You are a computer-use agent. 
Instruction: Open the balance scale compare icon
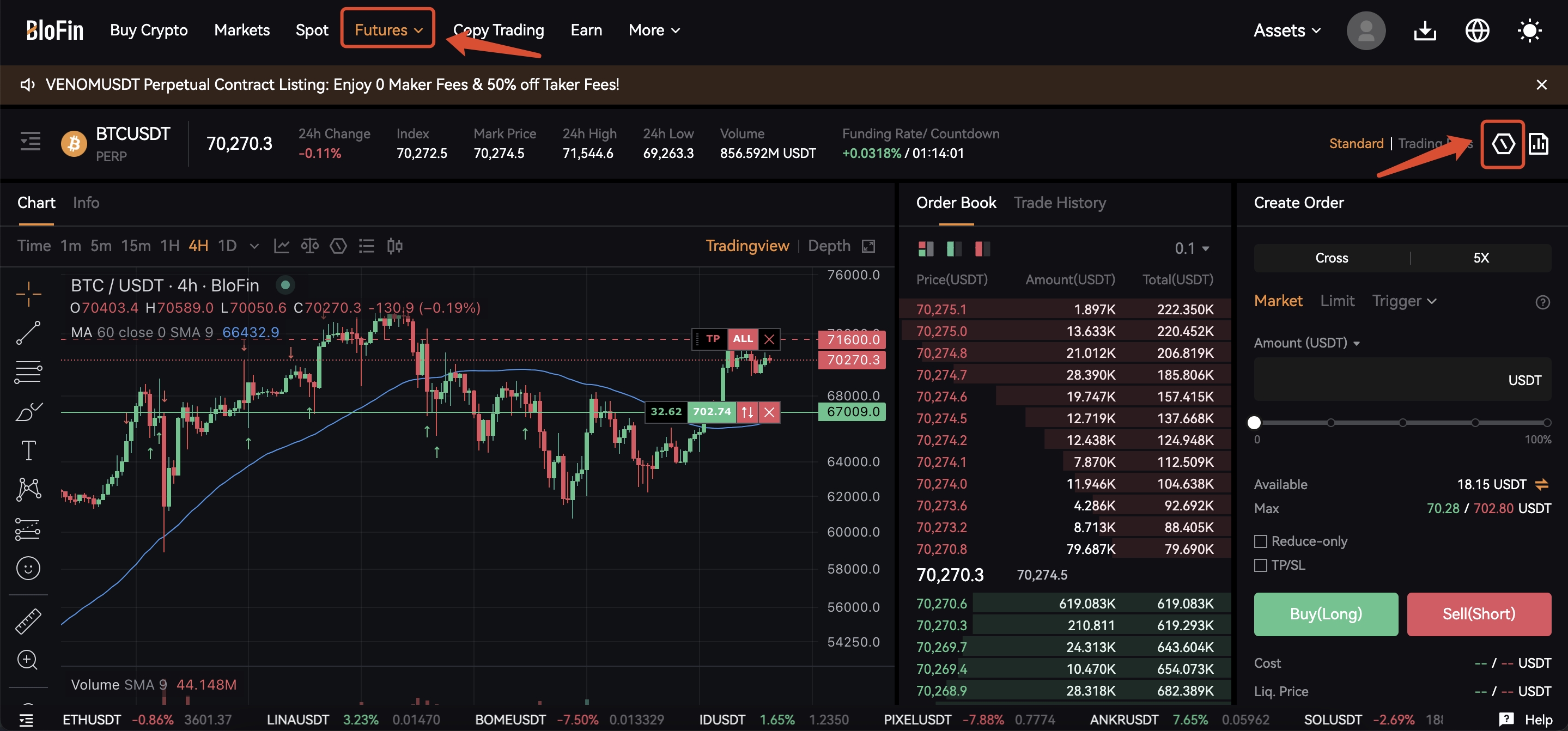(309, 246)
